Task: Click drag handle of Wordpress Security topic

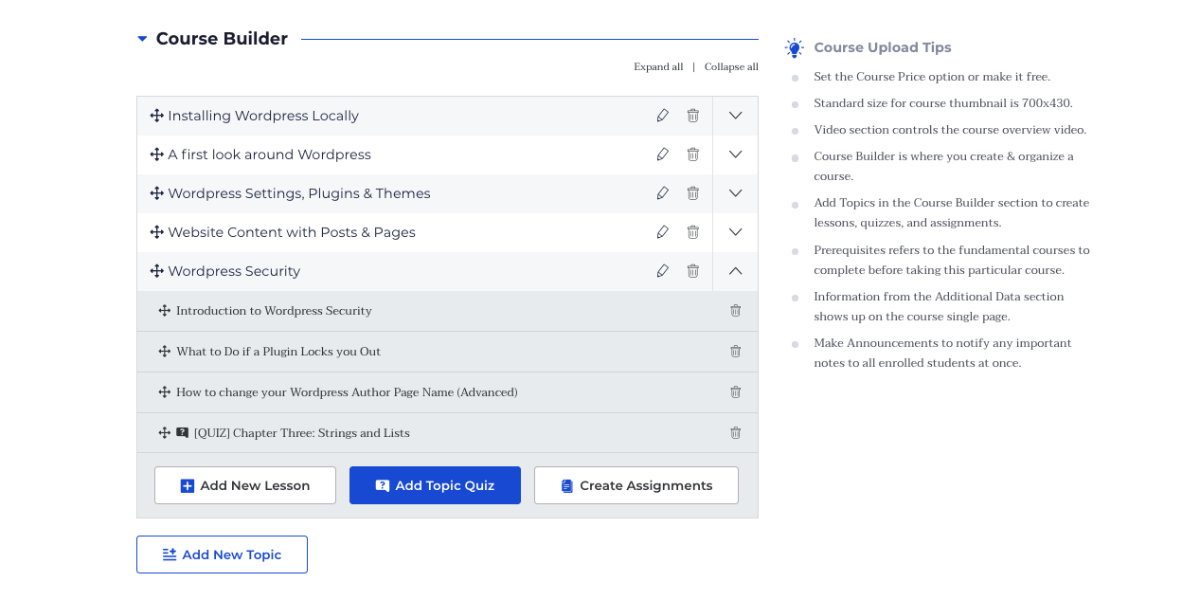Action: (157, 271)
